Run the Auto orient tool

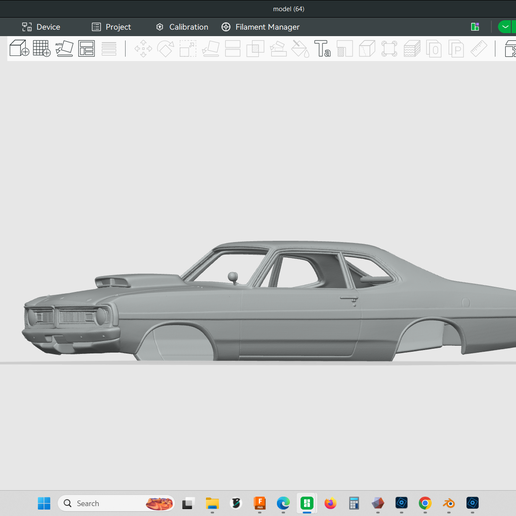click(64, 49)
